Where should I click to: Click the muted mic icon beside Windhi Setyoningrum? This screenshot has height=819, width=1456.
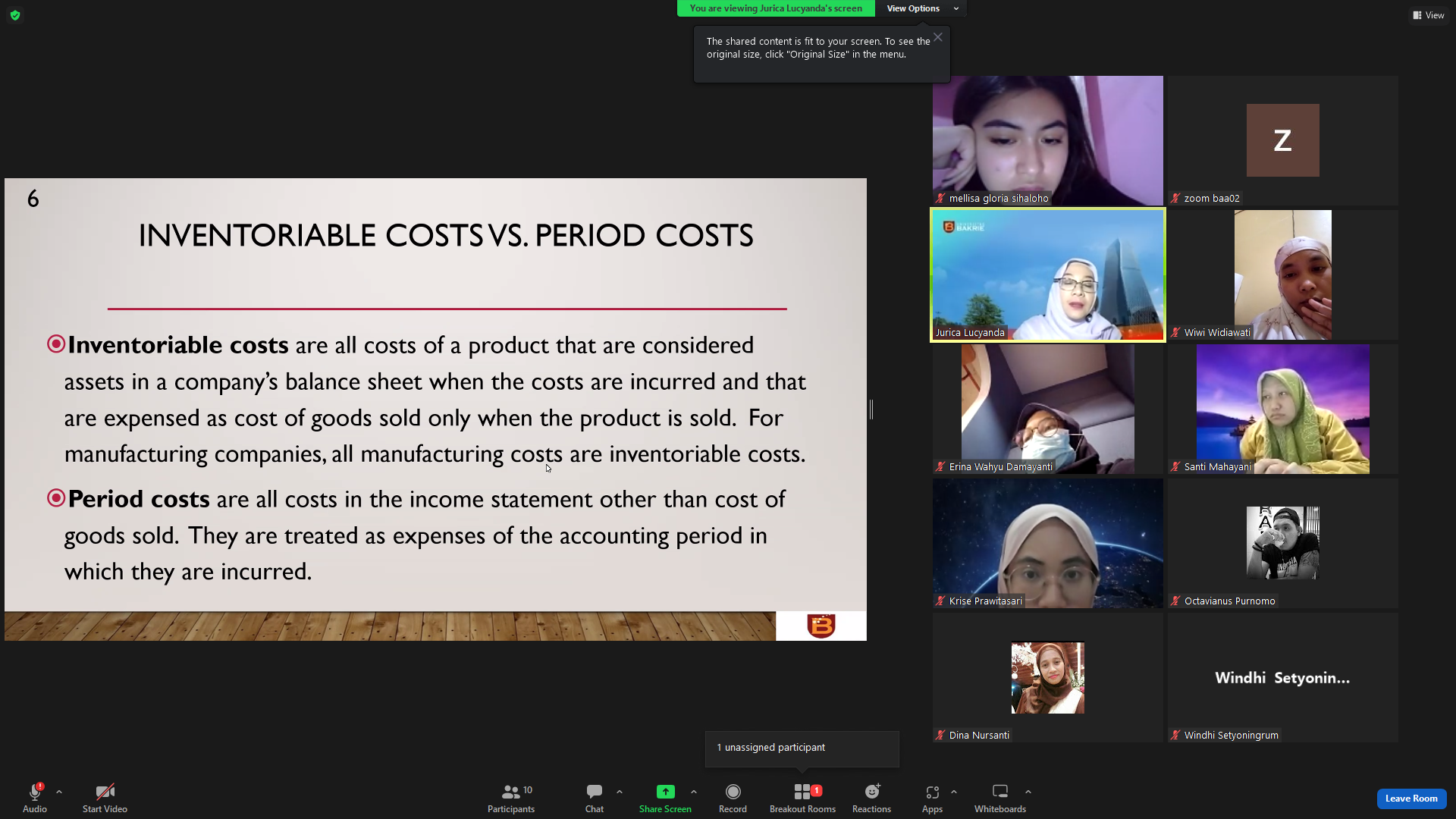coord(1175,736)
